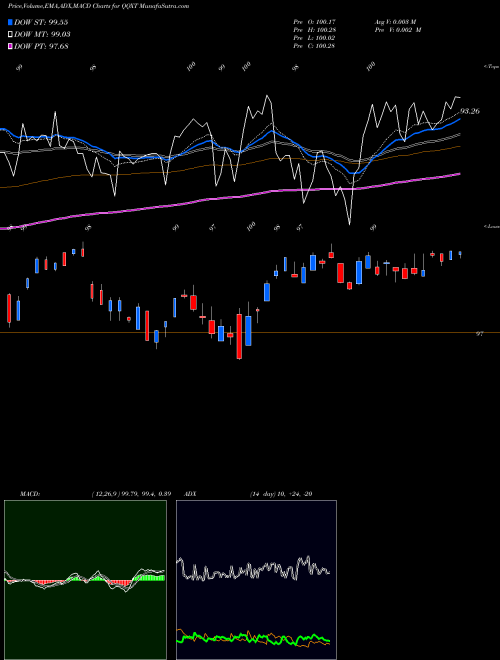Click the Pre H: 100.28 value
This screenshot has height=660, width=500.
(x=314, y=30)
